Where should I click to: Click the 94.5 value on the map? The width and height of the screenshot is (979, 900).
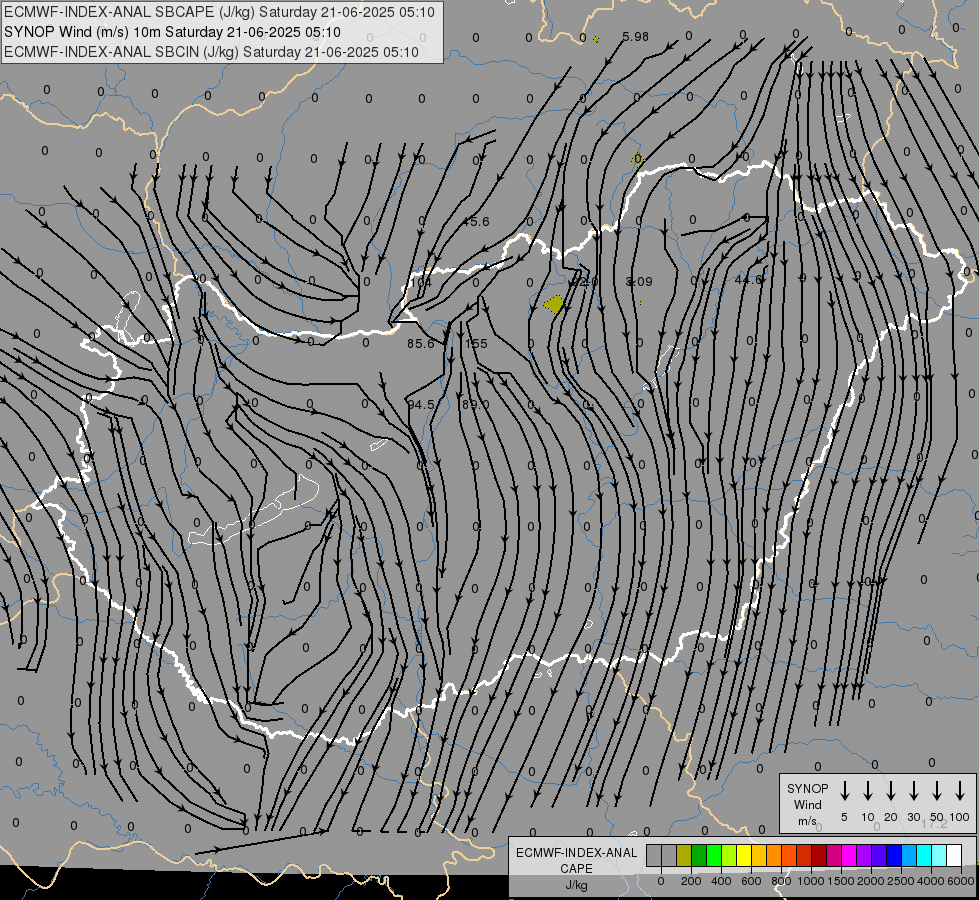coord(421,405)
